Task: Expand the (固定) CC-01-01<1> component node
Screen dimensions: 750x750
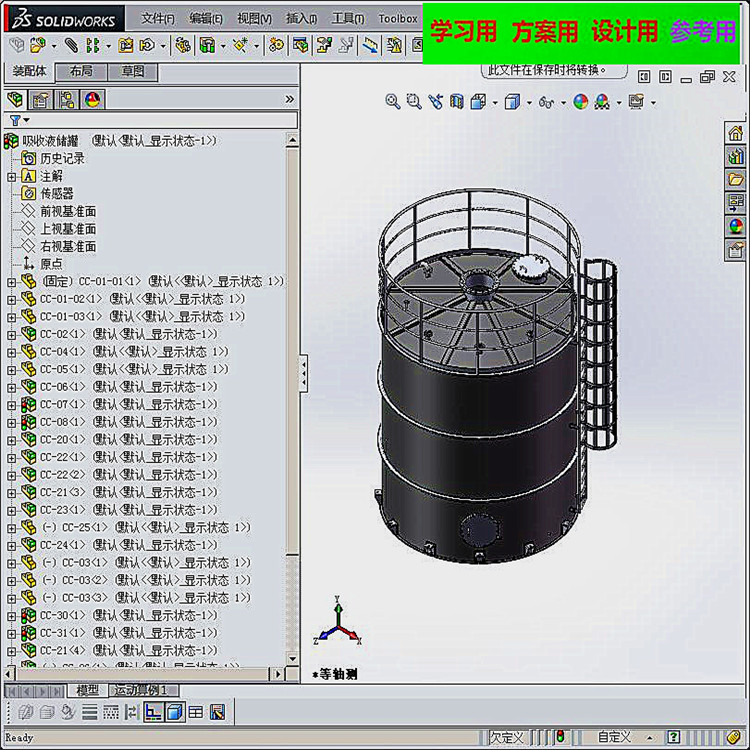Action: click(x=11, y=282)
